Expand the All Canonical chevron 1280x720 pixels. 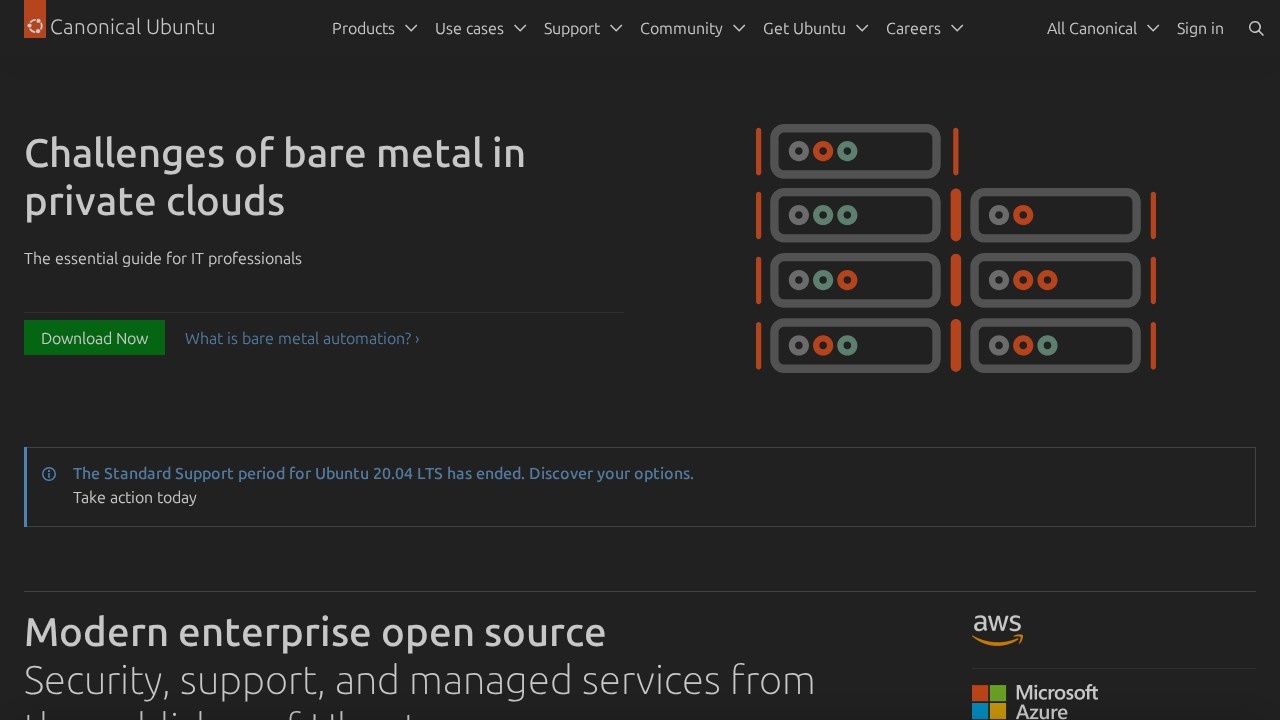point(1153,29)
